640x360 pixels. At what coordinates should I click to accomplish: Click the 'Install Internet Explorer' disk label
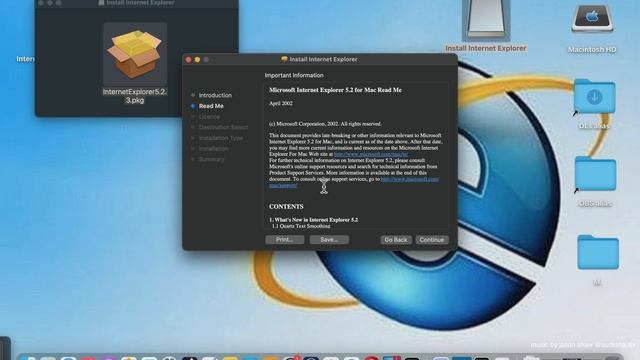(486, 48)
